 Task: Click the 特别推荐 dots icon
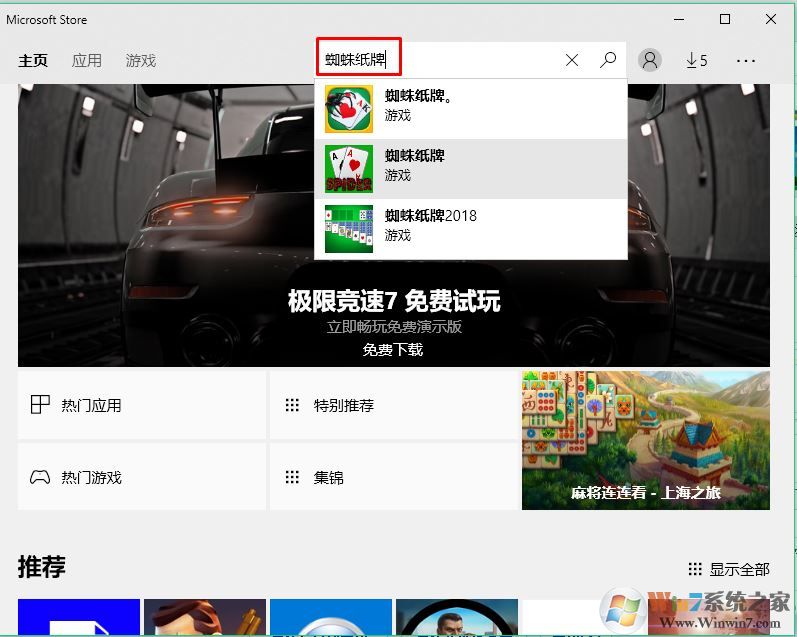(292, 405)
